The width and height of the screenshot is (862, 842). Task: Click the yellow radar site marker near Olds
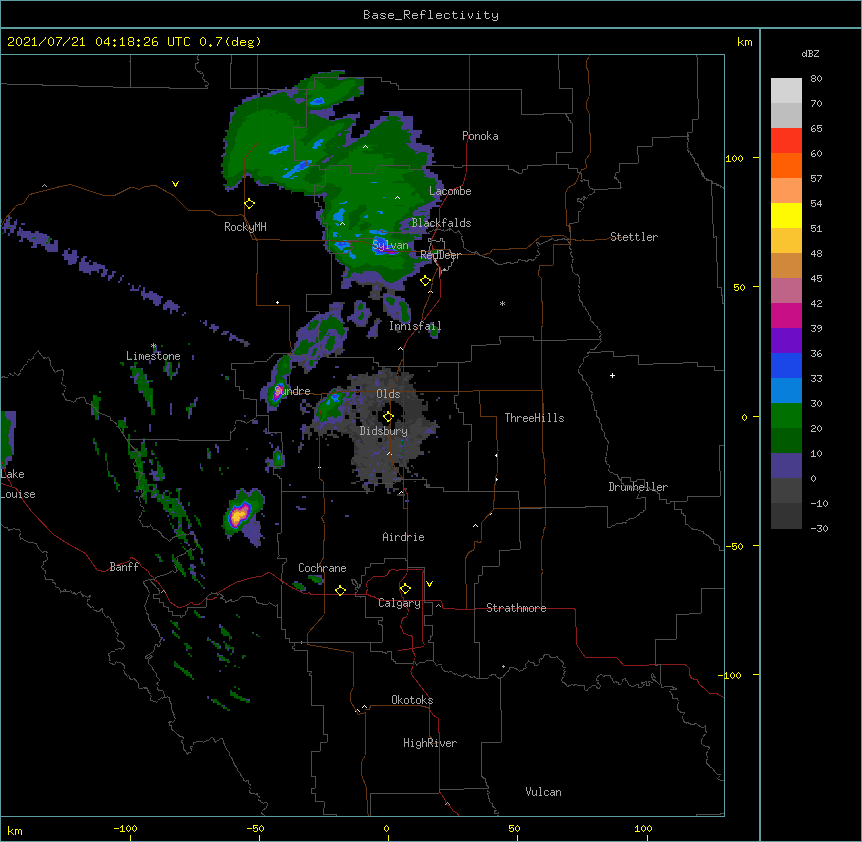click(x=388, y=417)
